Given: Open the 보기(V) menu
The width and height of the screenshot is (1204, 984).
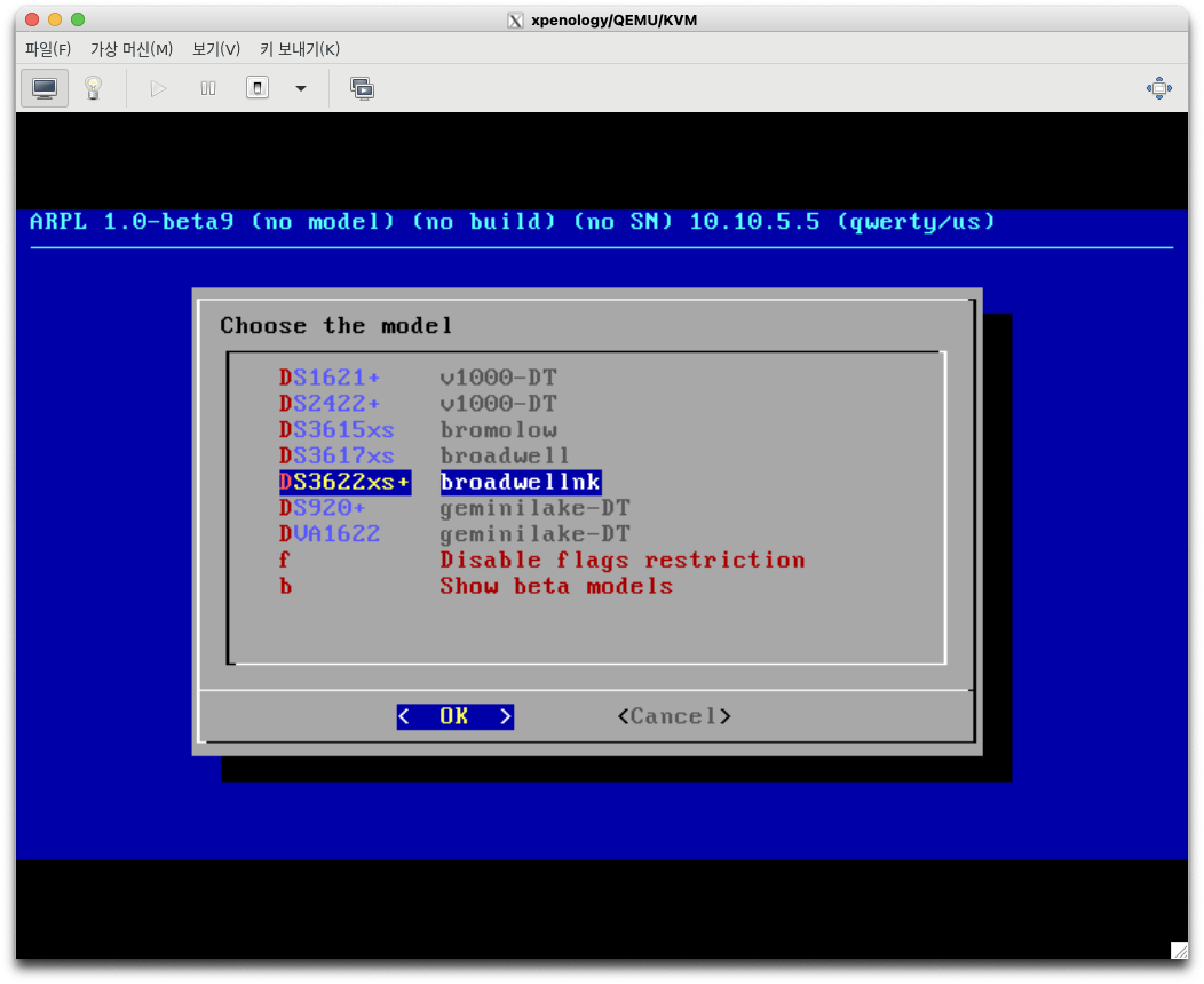Looking at the screenshot, I should pos(216,49).
